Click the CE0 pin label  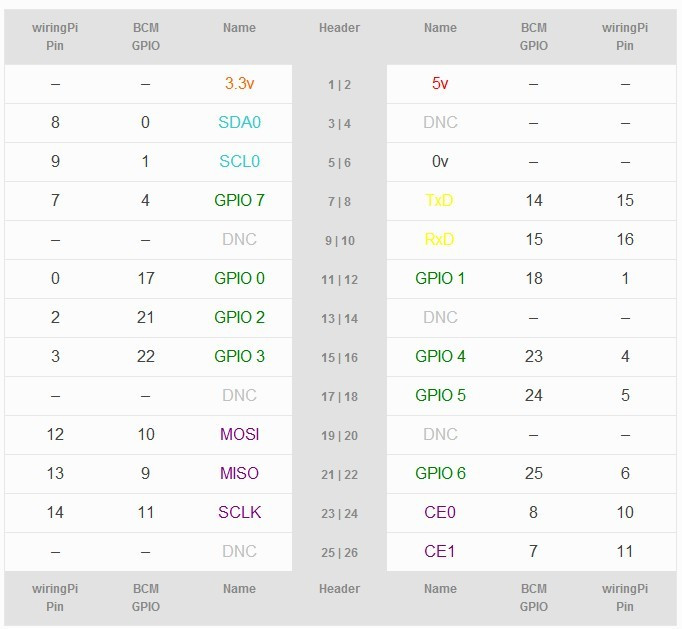(440, 512)
